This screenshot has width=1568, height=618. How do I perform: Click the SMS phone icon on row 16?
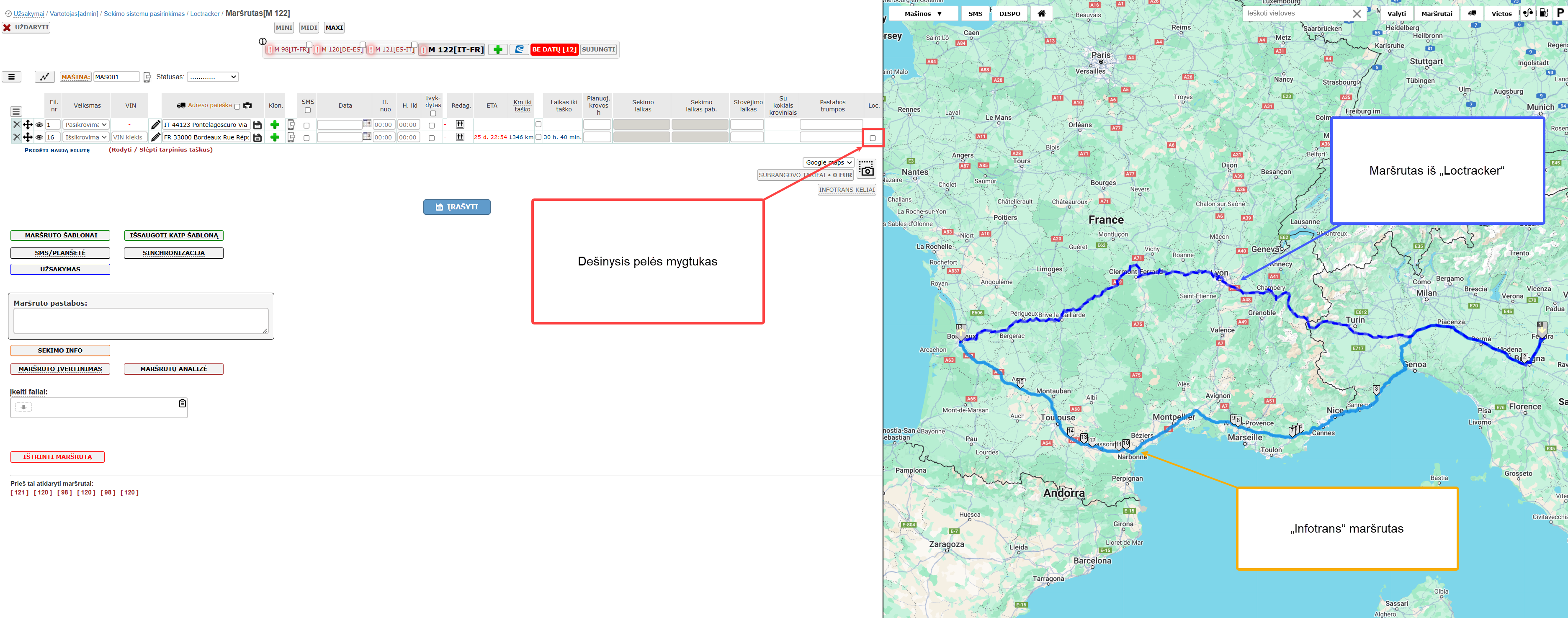291,137
